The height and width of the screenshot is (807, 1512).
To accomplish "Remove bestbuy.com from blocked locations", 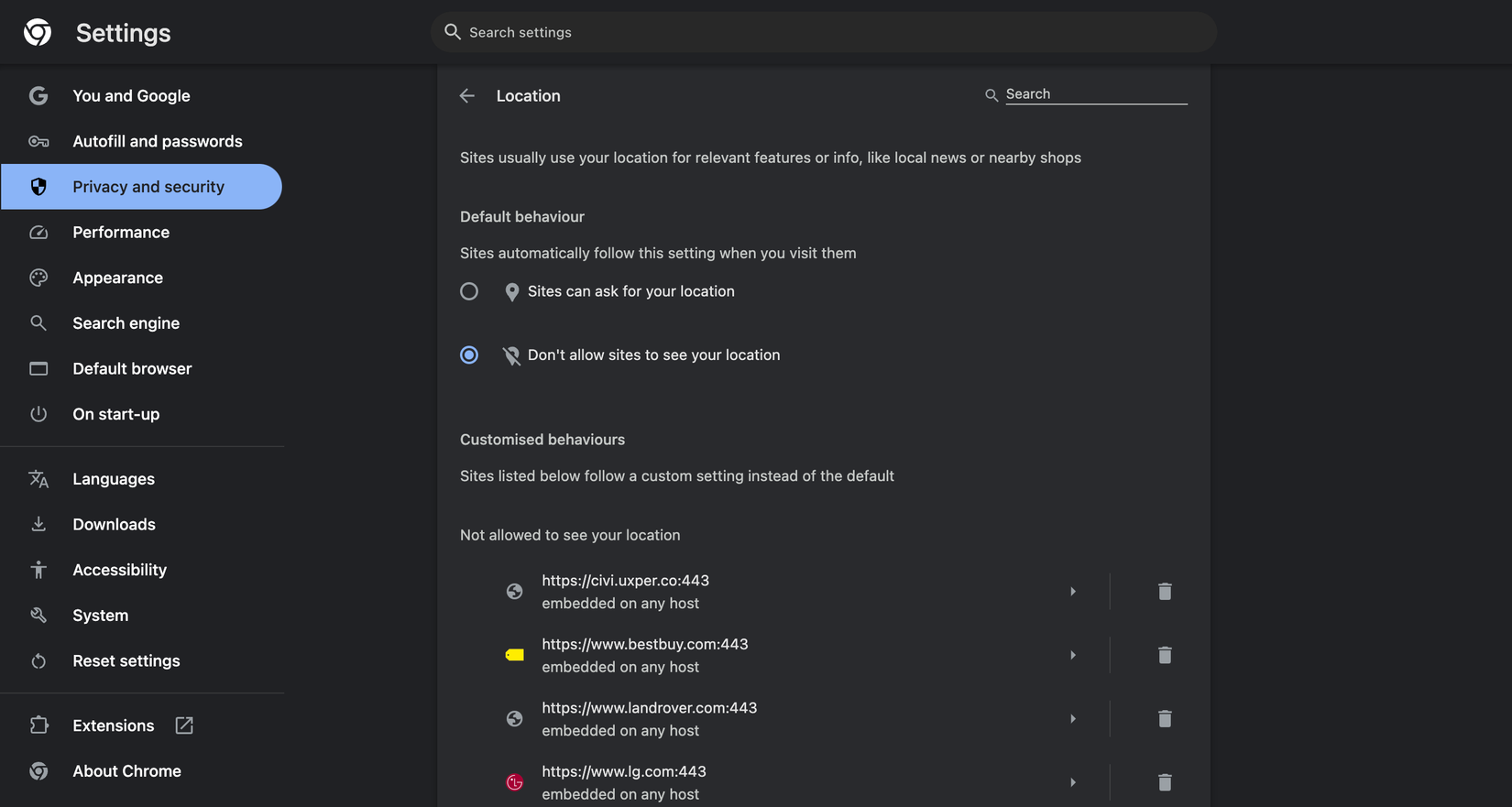I will coord(1165,655).
